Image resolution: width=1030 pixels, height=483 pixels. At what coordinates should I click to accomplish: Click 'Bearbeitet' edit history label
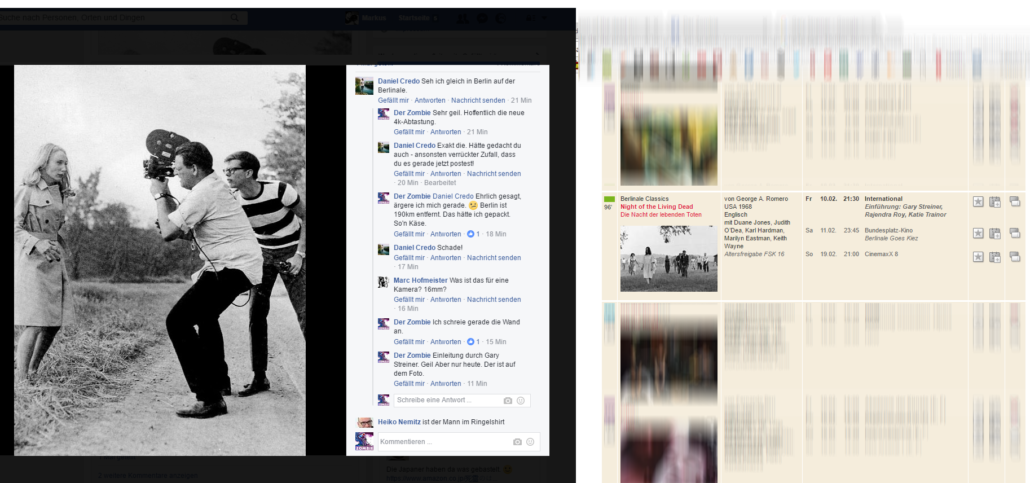tap(440, 183)
